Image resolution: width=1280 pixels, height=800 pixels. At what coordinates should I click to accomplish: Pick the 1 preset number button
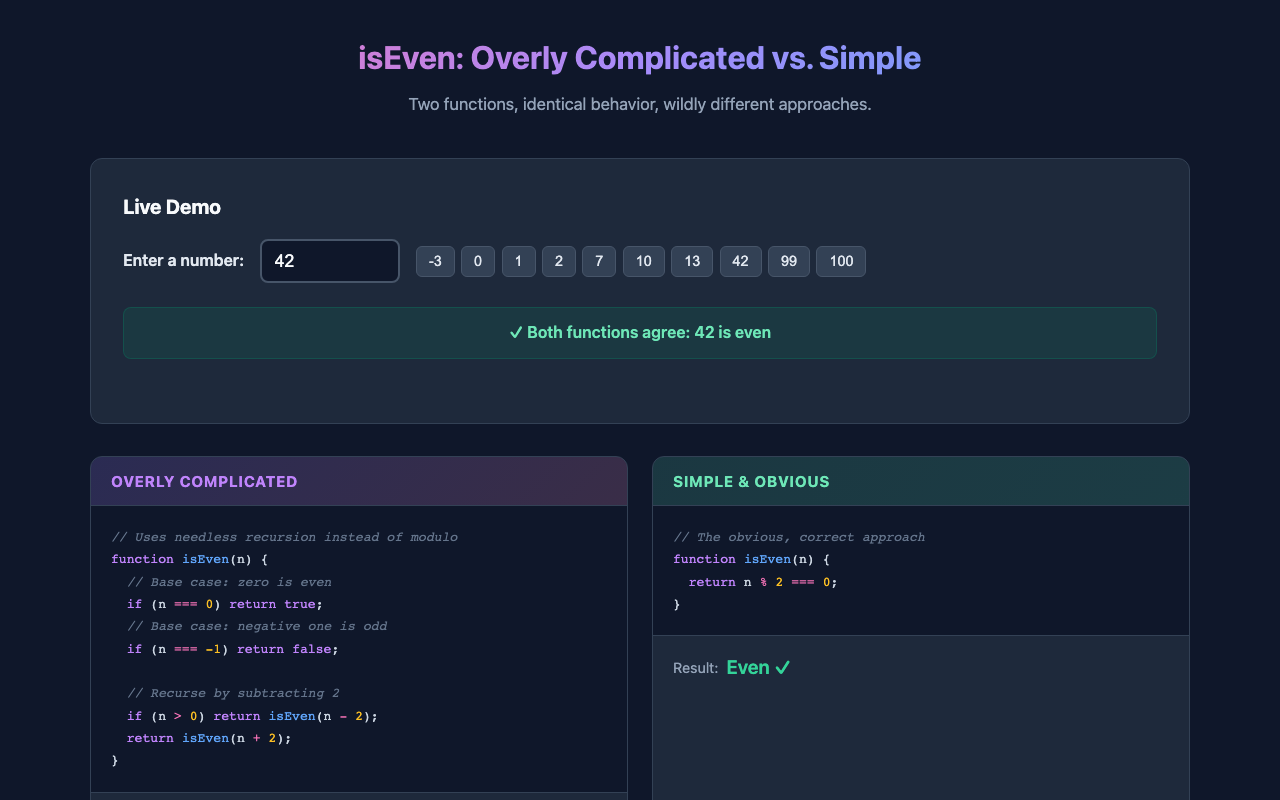(x=518, y=261)
